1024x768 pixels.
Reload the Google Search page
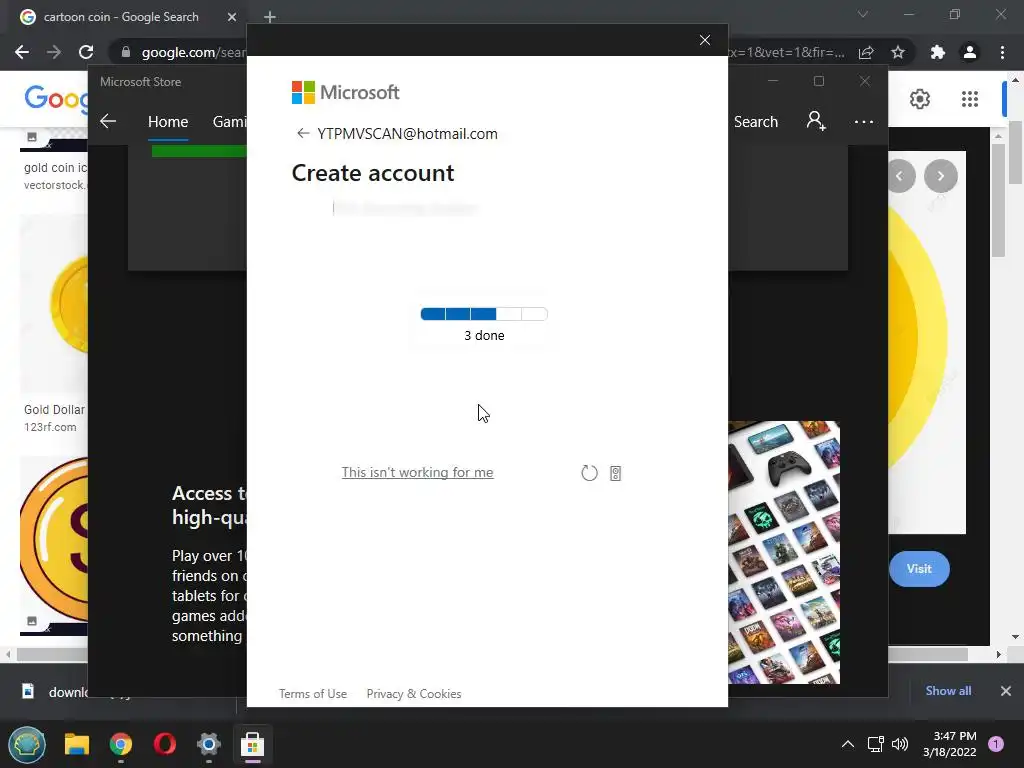tap(86, 52)
